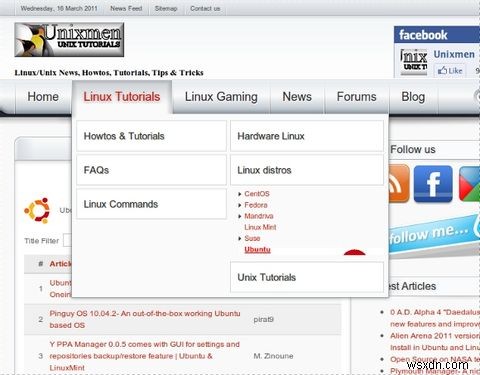The image size is (480, 375).
Task: Open the Blog menu tab
Action: coord(413,97)
